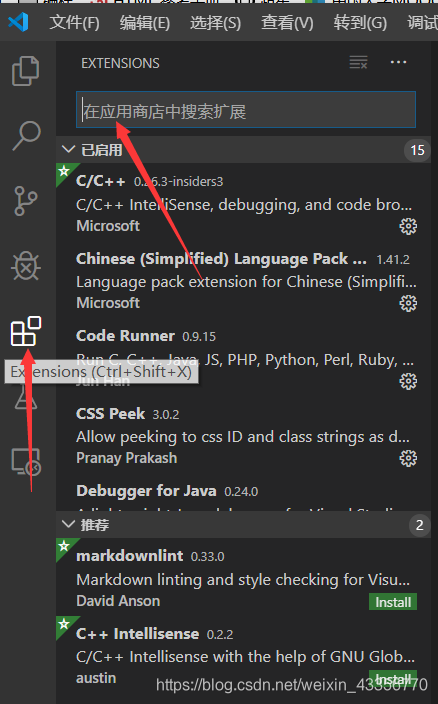Open manage gear for Chinese Language Pack
Screen dimensions: 438x704
coord(408,304)
